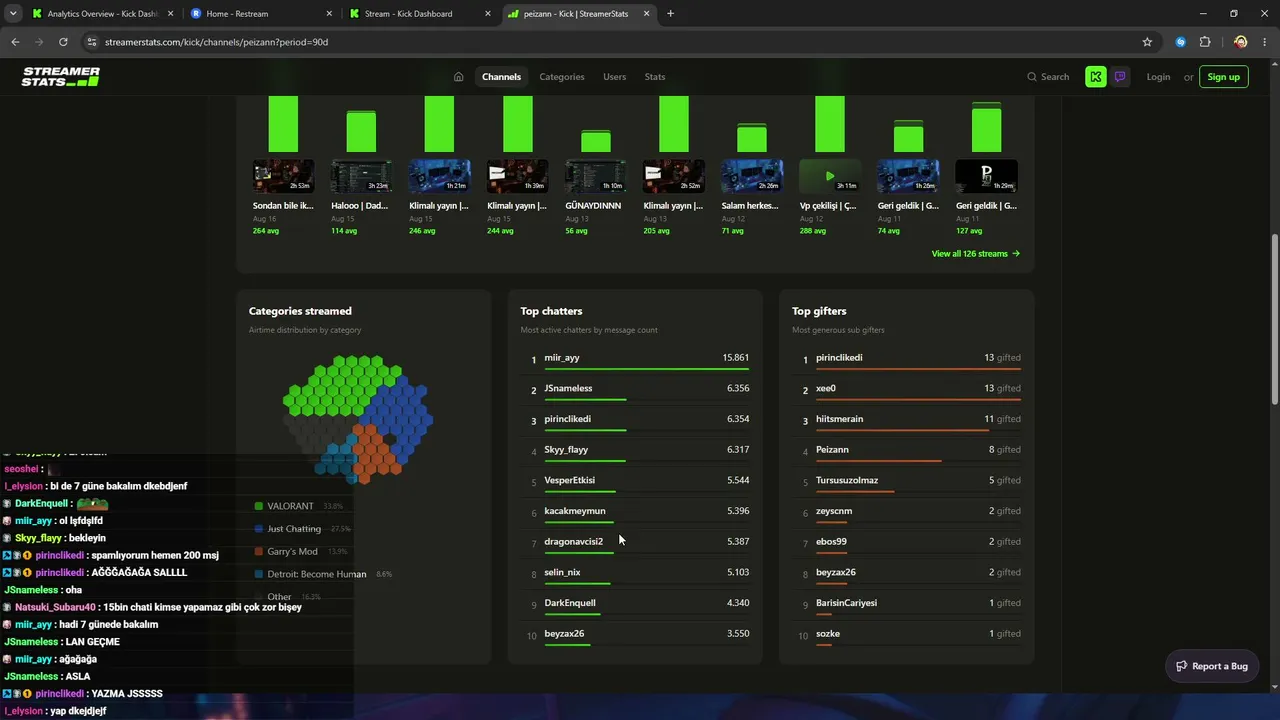Click the Report a Bug button

point(1212,666)
